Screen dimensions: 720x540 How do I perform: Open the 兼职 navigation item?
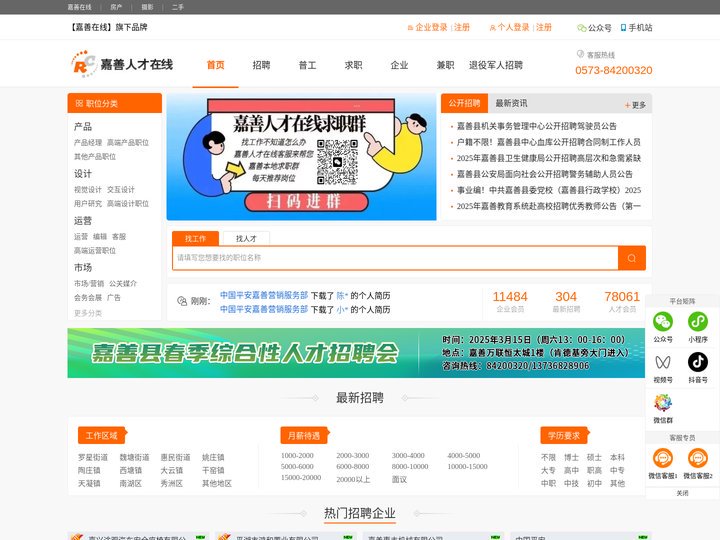tap(445, 65)
